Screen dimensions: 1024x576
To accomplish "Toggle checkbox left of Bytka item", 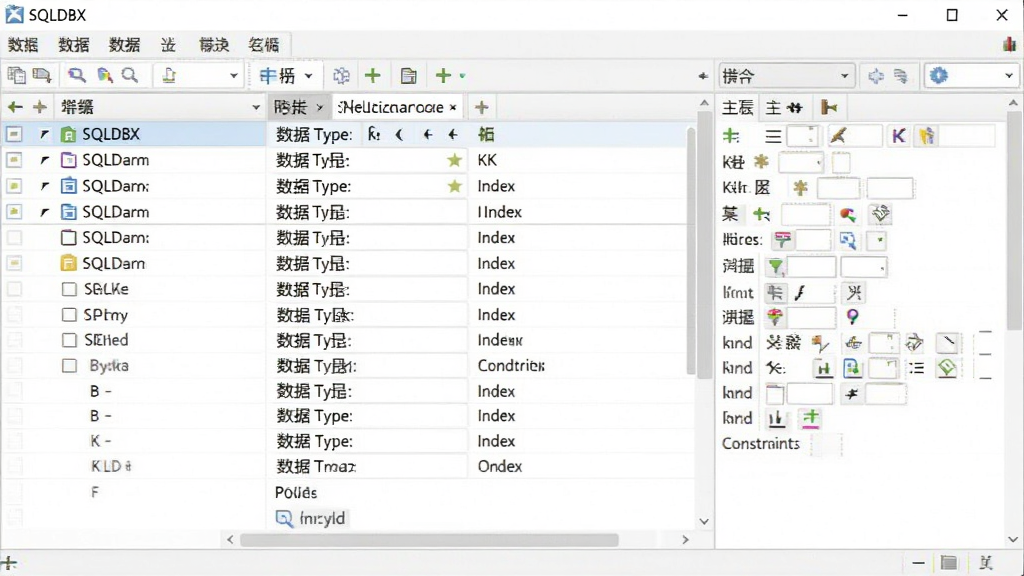I will click(69, 366).
